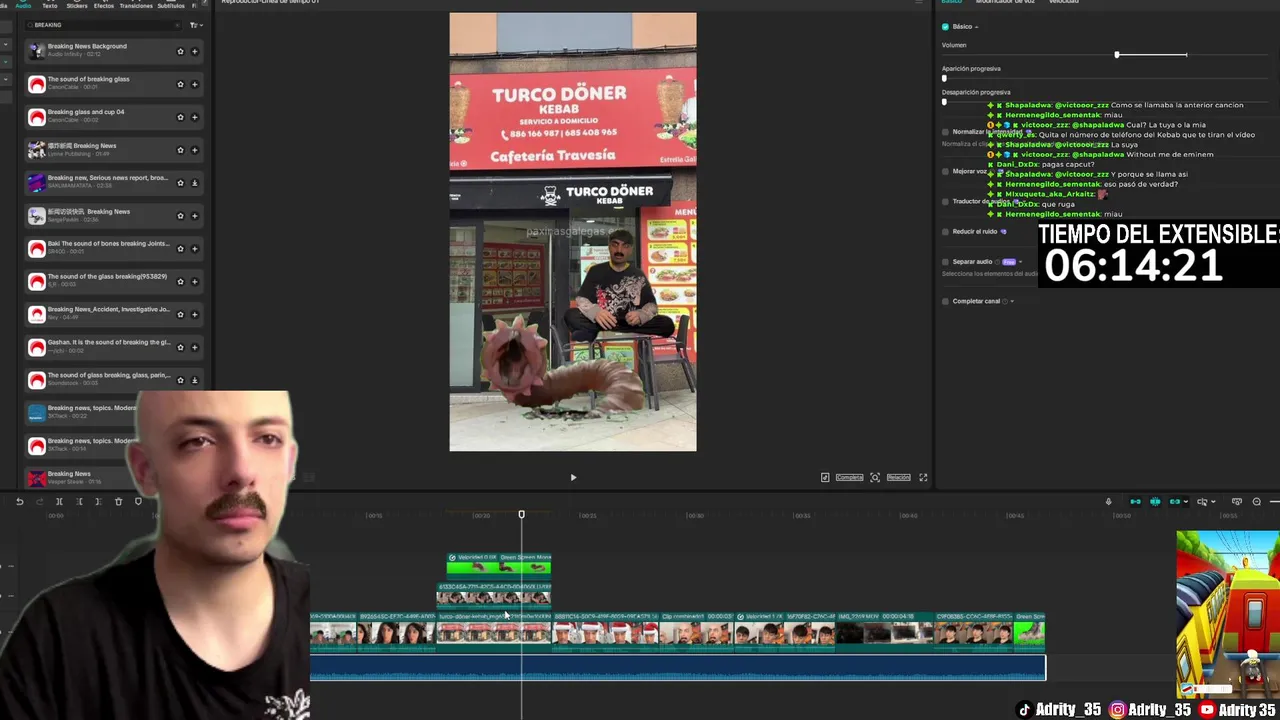Toggle the linkage icon in timeline toolbar
The width and height of the screenshot is (1280, 720).
1175,502
